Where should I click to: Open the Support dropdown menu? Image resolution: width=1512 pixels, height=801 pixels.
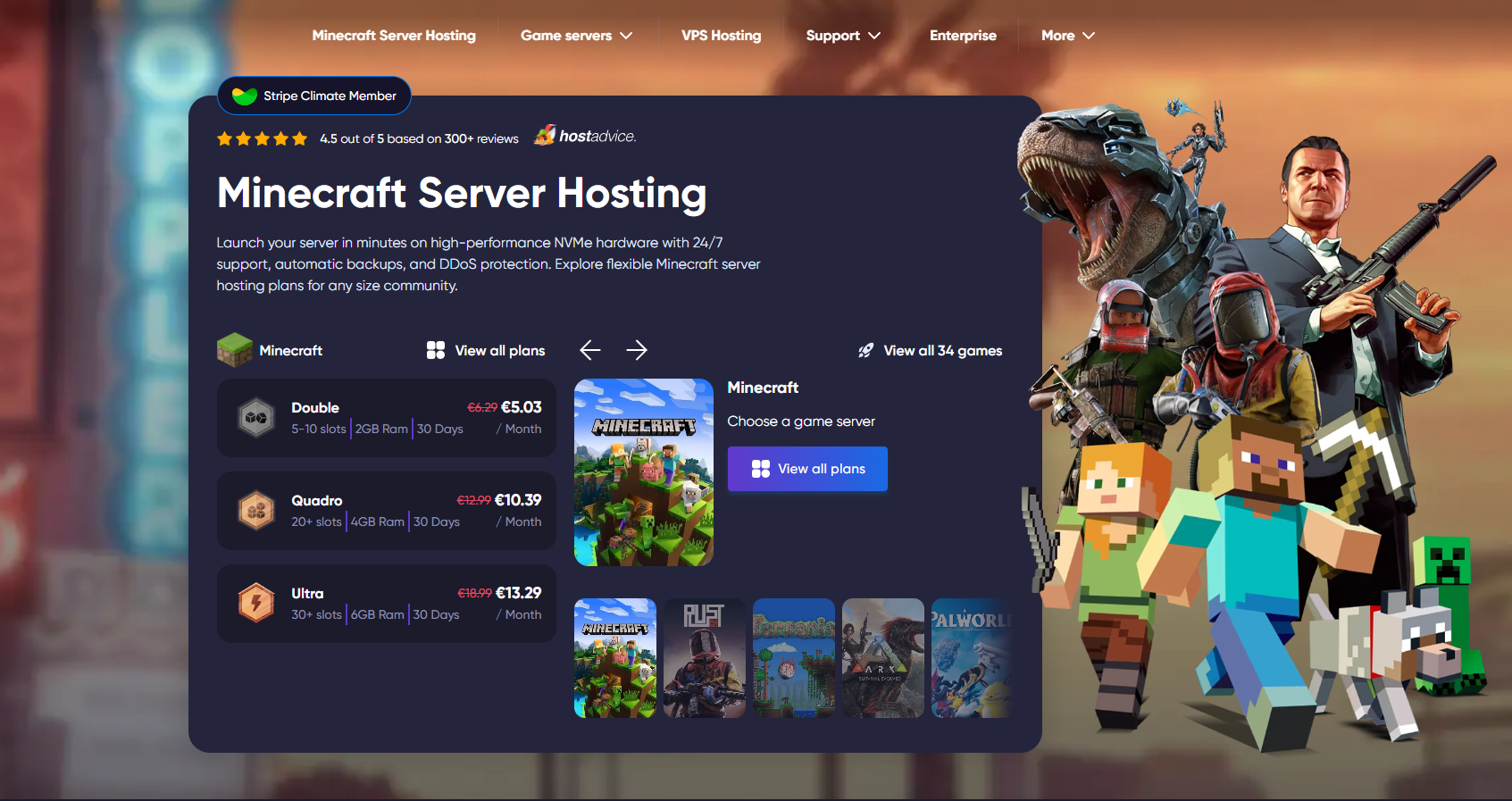[842, 36]
